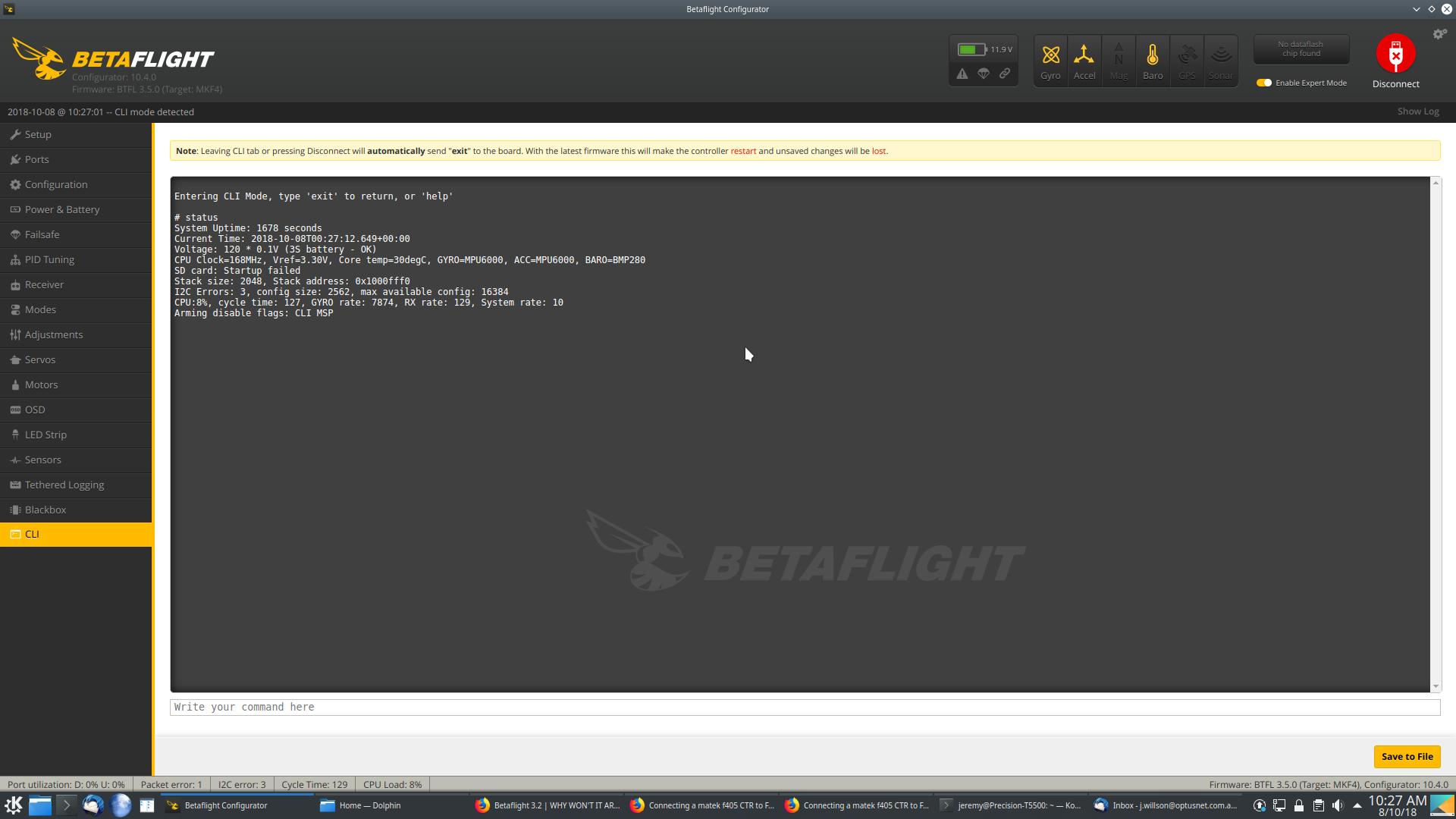Screen dimensions: 1456x819
Task: Switch to the Adjustments tab
Action: (76, 334)
